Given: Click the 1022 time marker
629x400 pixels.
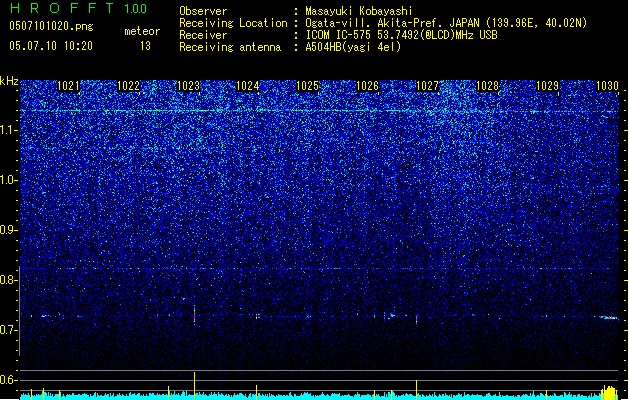Looking at the screenshot, I should [x=128, y=86].
